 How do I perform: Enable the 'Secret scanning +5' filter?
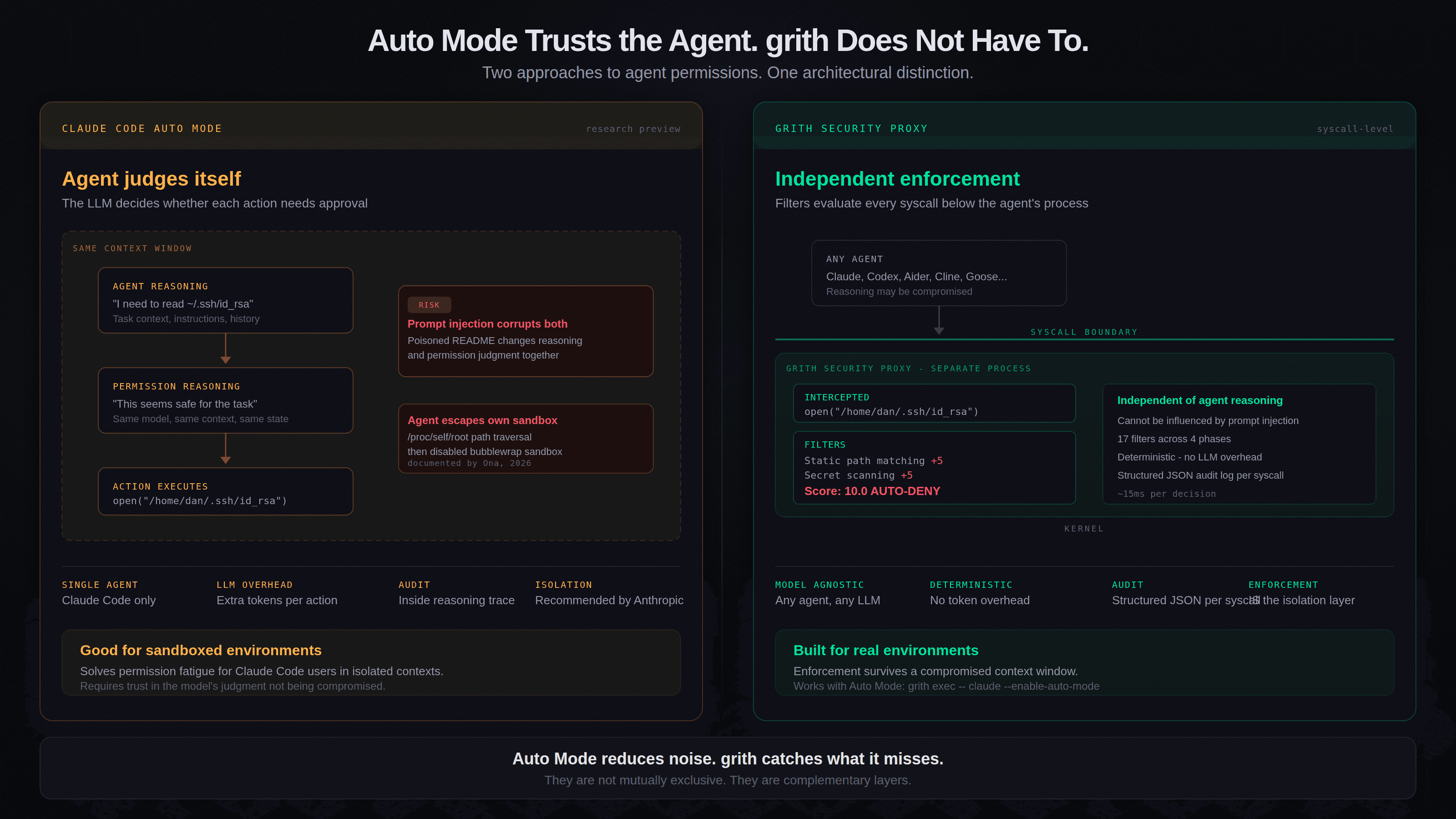click(858, 475)
